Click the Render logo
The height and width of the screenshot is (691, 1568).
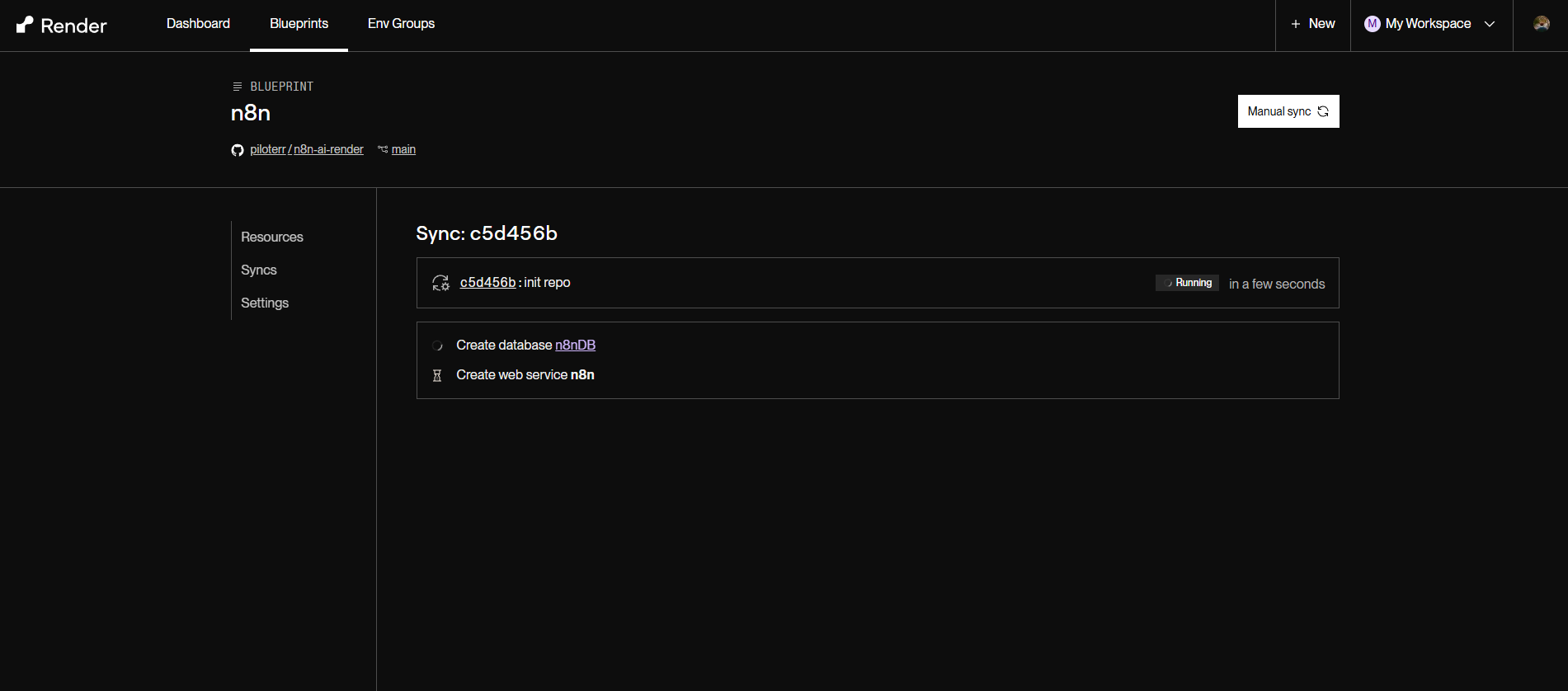coord(62,26)
